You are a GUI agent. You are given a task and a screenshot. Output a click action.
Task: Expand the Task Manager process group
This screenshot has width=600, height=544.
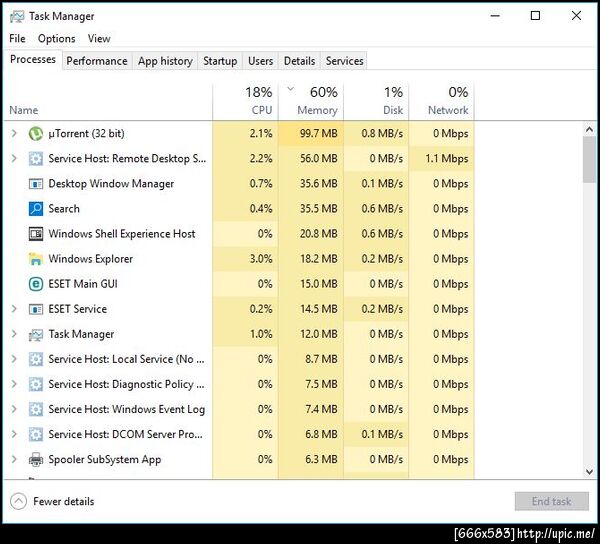coord(14,334)
